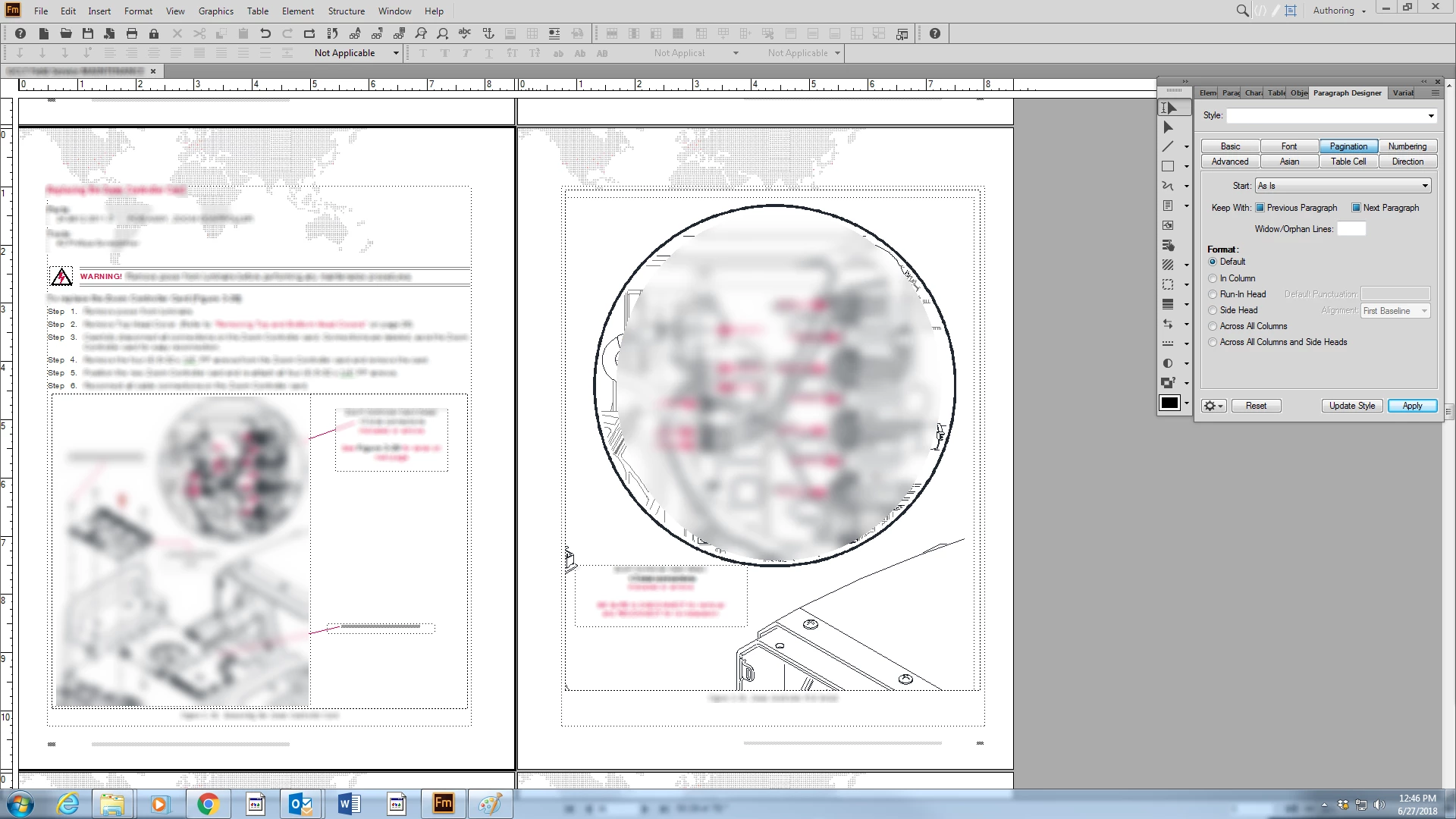Click the Print toolbar icon

point(132,33)
